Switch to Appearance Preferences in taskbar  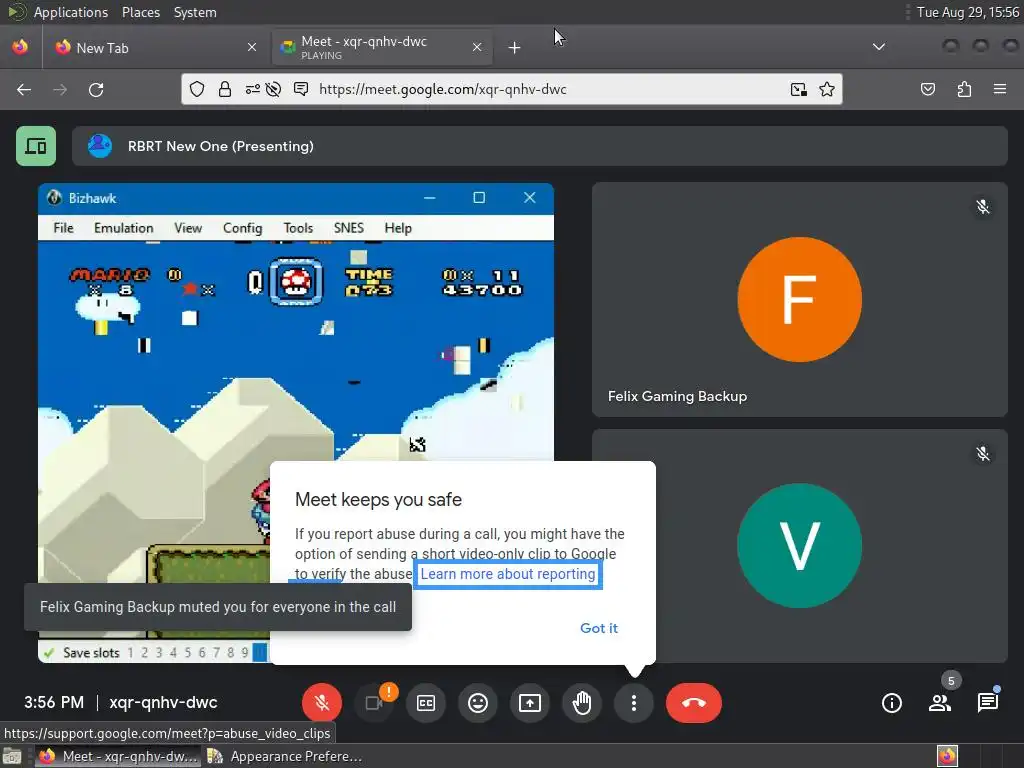[x=285, y=756]
